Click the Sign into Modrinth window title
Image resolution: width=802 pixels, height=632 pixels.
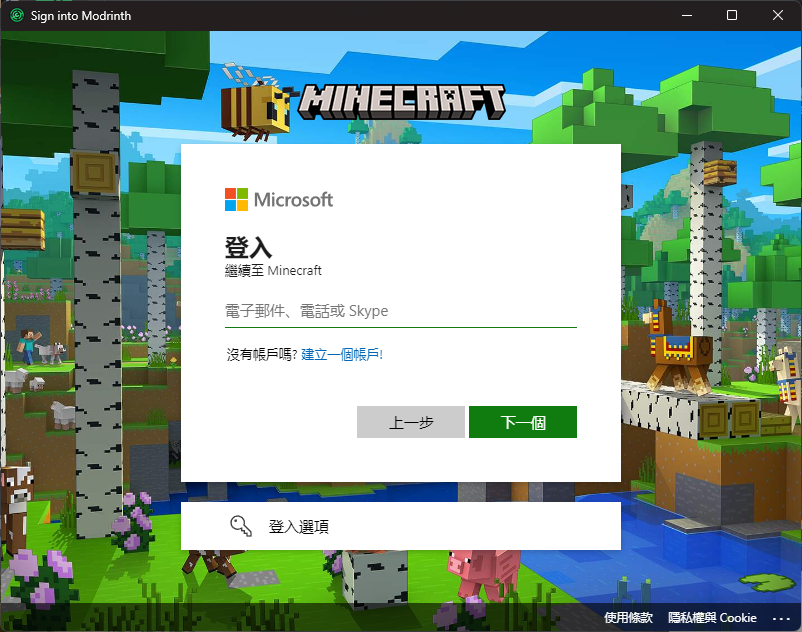tap(80, 16)
